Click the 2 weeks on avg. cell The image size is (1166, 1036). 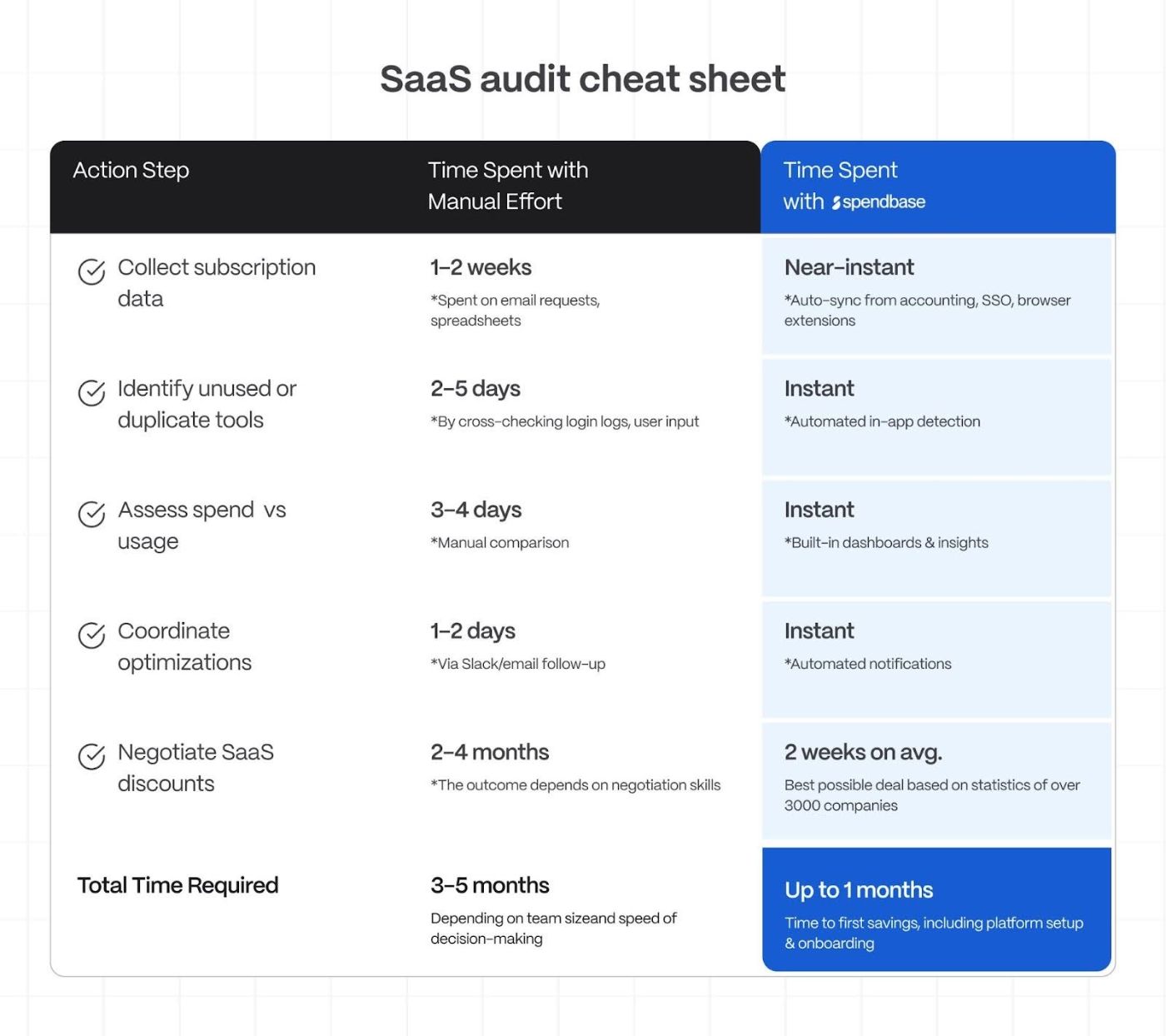pyautogui.click(x=863, y=753)
